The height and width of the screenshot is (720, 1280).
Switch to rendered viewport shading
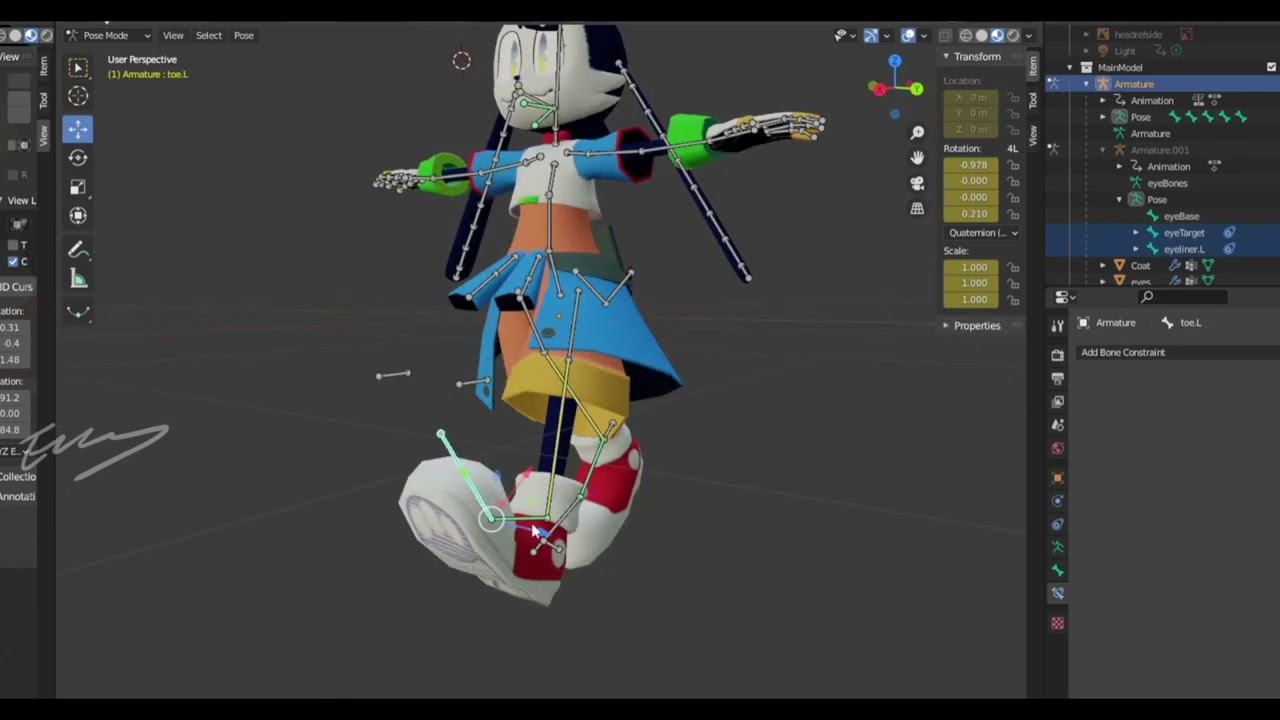[x=1013, y=35]
